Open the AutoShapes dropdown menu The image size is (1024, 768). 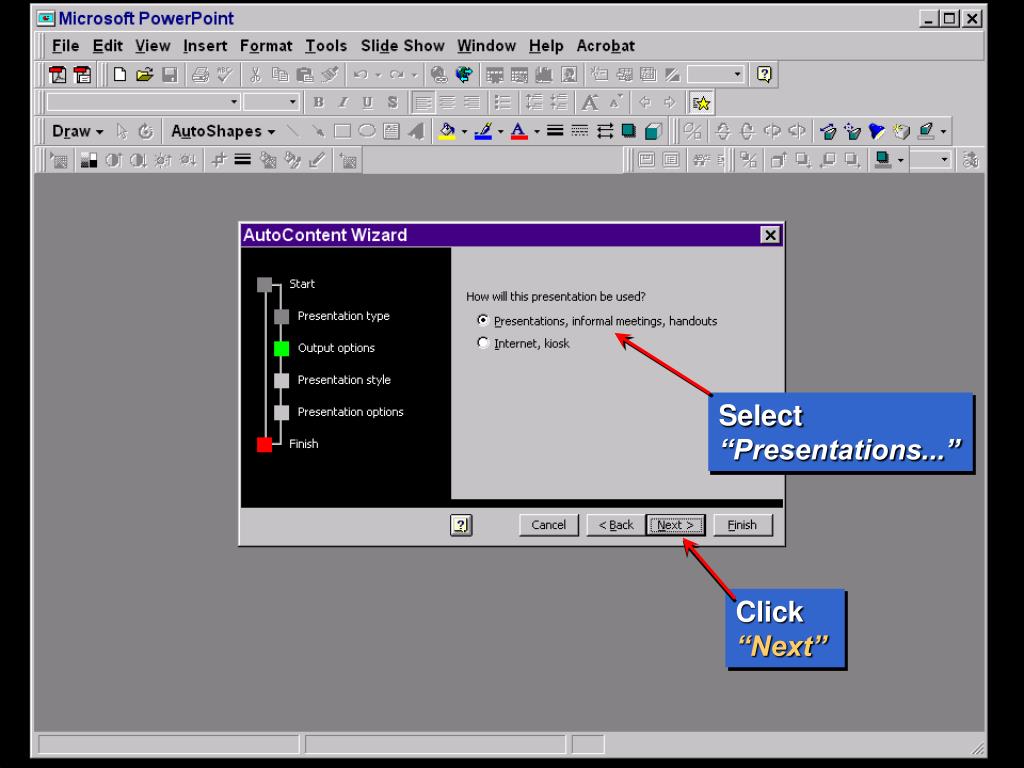[x=223, y=131]
